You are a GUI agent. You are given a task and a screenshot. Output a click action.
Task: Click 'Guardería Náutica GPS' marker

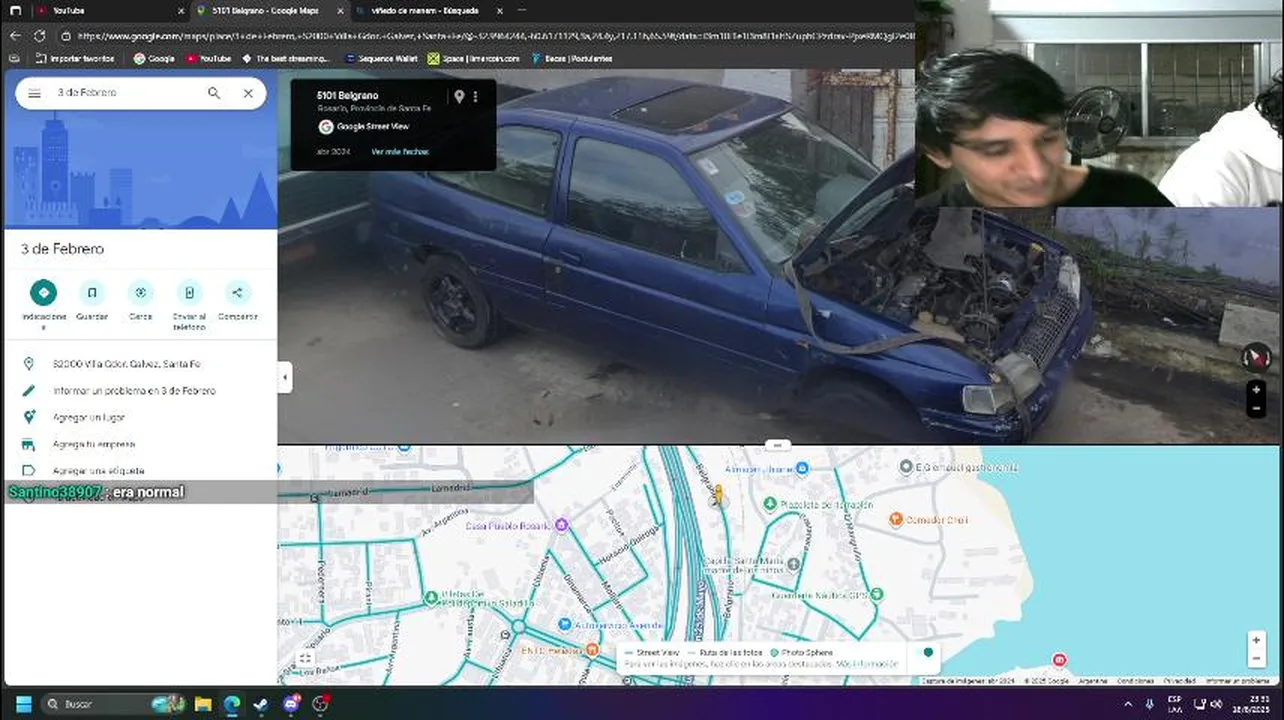pyautogui.click(x=876, y=594)
